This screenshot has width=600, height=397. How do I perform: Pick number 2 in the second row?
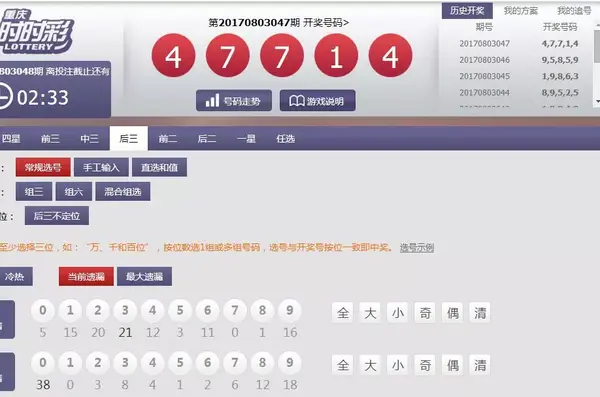tap(98, 363)
